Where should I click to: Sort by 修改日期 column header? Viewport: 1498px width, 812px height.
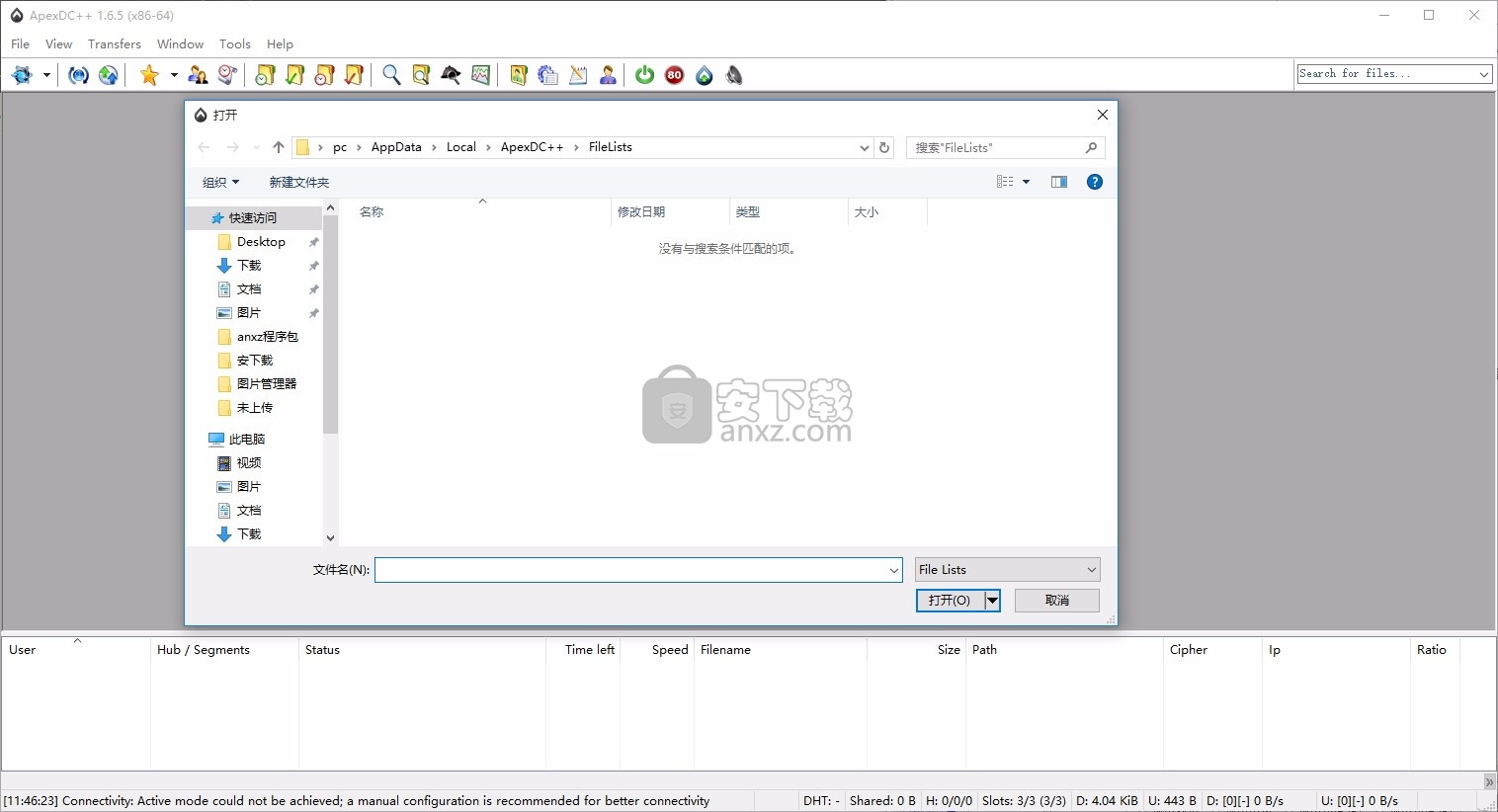(670, 212)
